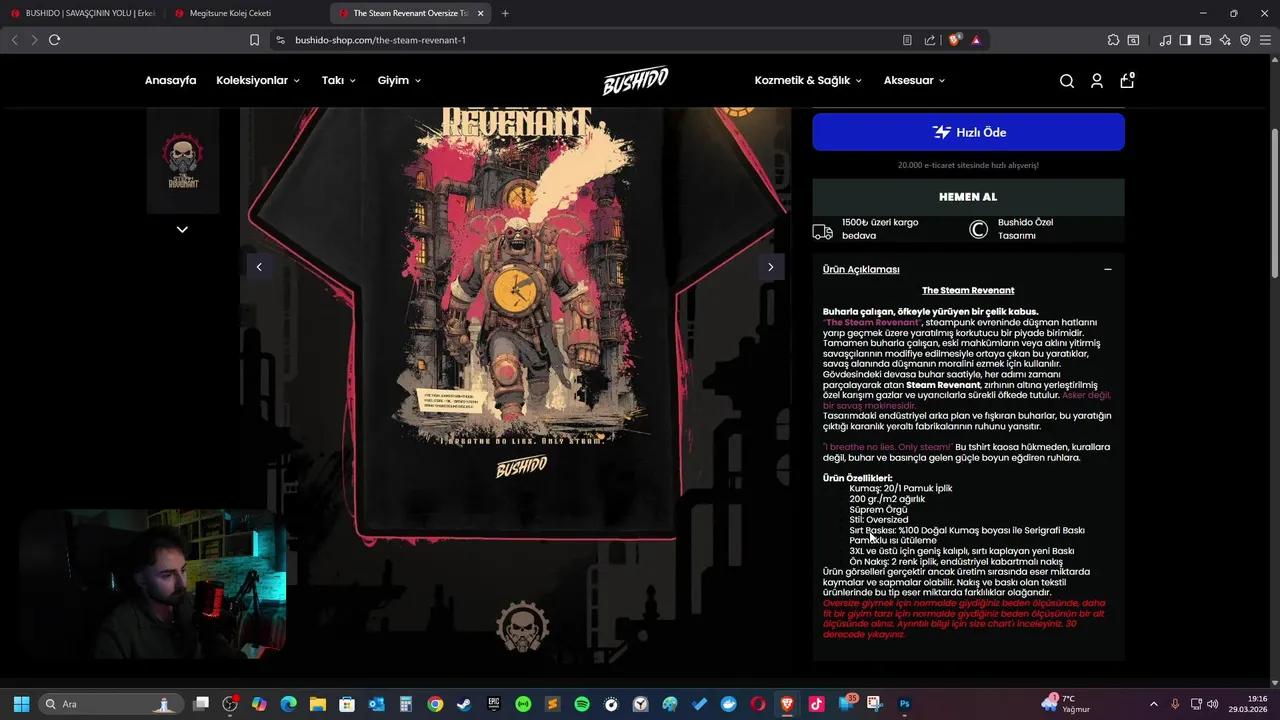Image resolution: width=1280 pixels, height=720 pixels.
Task: Click the HEMEN AL button
Action: (x=968, y=197)
